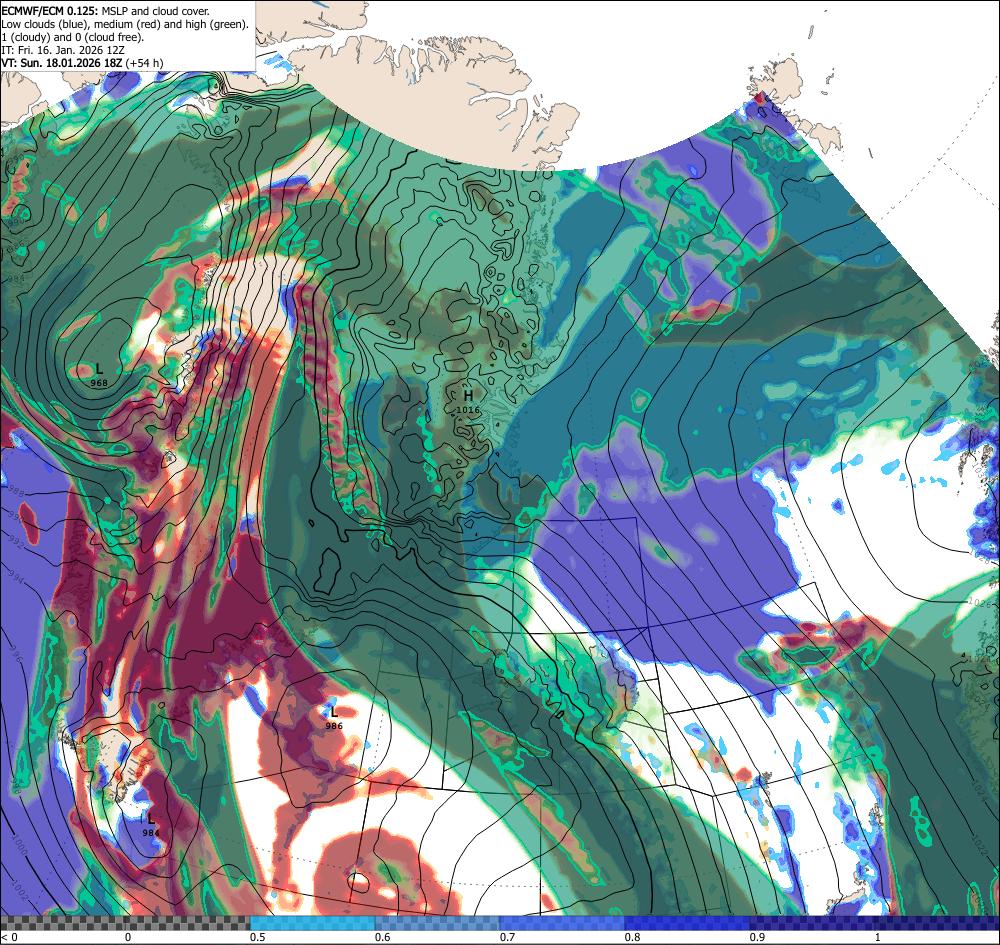Click the '0.5' scale label
The image size is (1000, 945).
(x=258, y=937)
